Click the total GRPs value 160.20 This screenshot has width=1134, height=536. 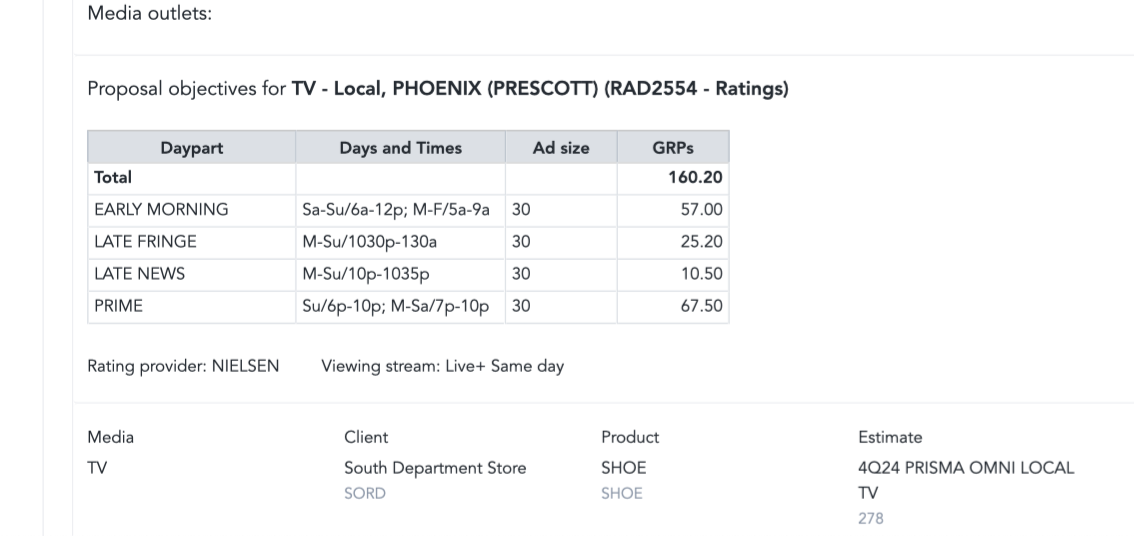click(x=694, y=177)
